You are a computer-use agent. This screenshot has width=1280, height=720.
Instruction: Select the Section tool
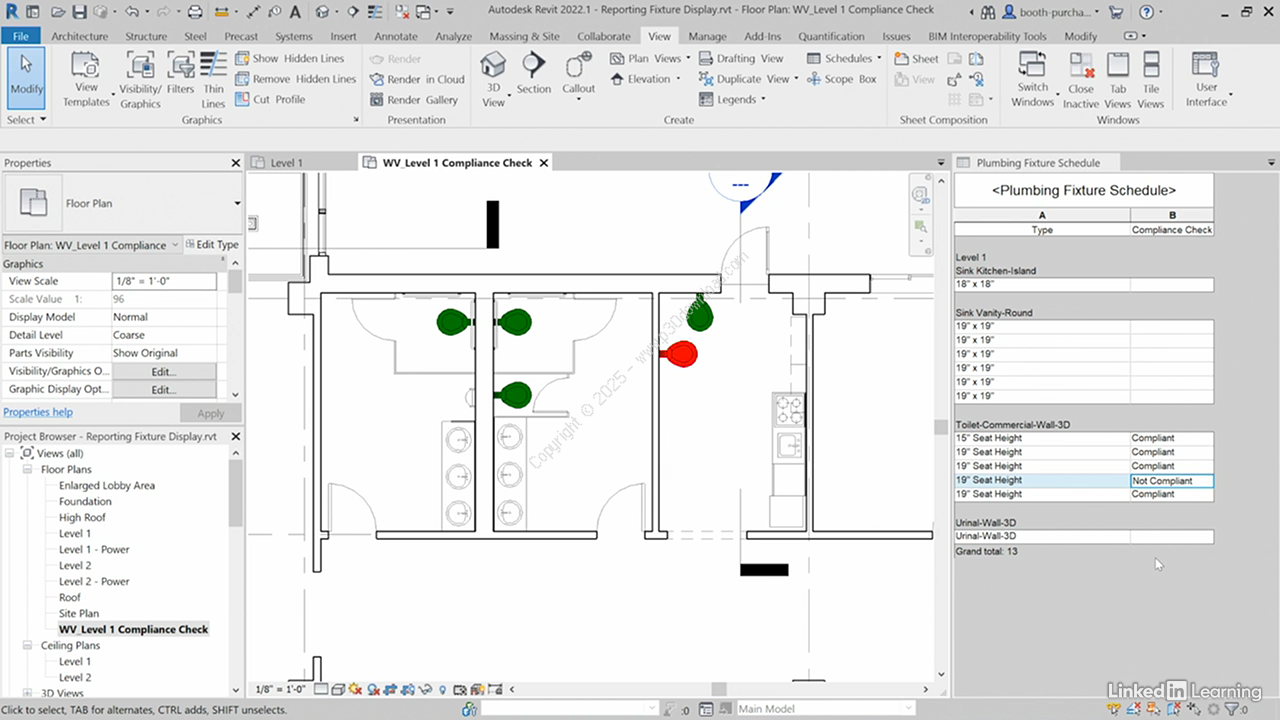point(533,74)
